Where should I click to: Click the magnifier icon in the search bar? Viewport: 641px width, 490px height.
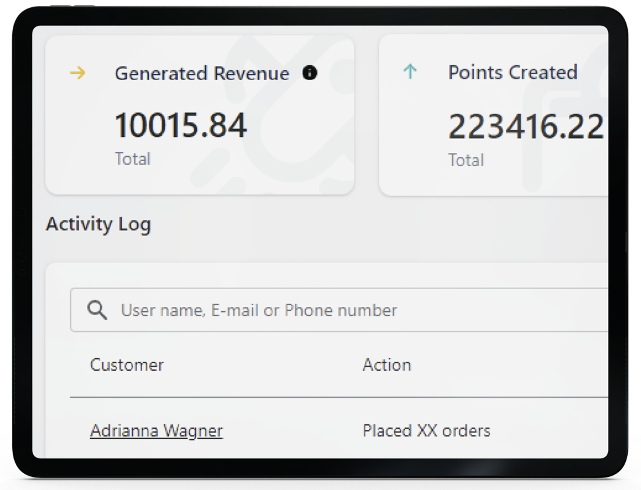pyautogui.click(x=97, y=310)
